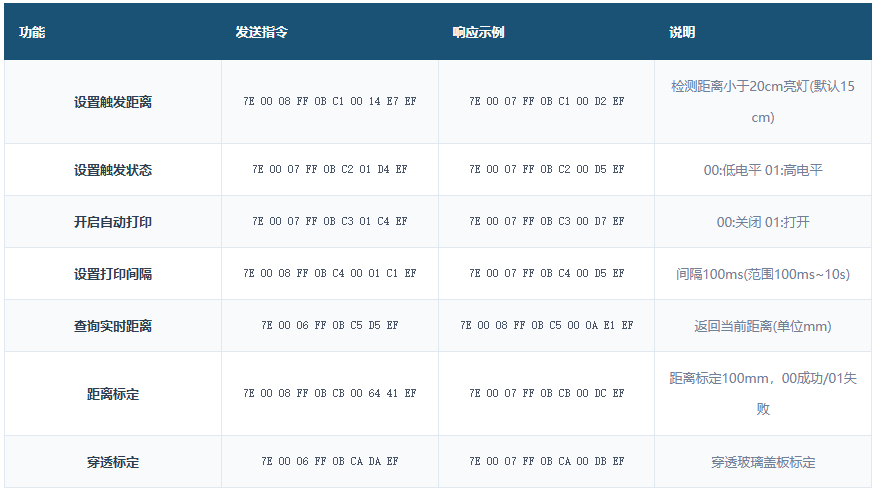Click response containing C5 00 0A E1 EF
This screenshot has width=877, height=491.
(546, 325)
